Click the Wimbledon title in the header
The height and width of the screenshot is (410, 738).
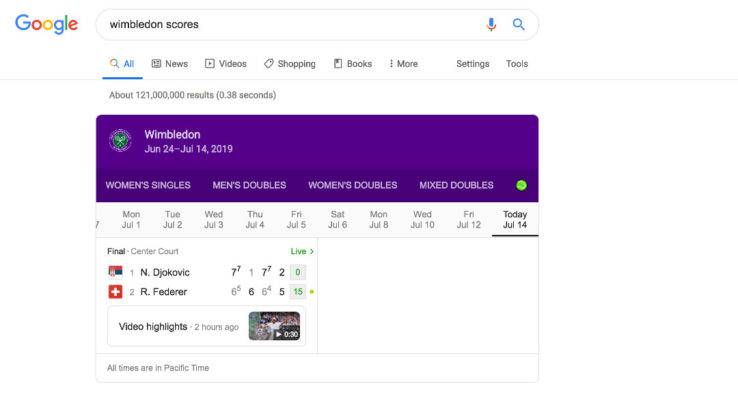[172, 135]
